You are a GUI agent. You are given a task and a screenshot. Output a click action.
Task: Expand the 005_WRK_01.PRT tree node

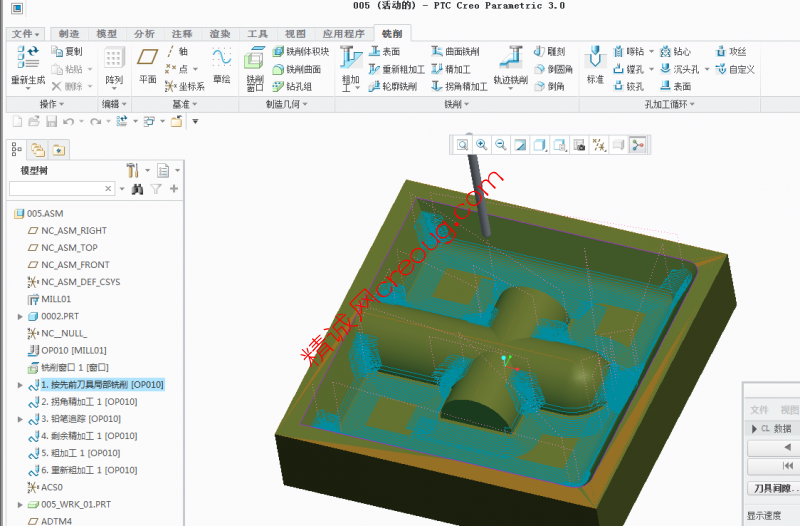point(20,505)
